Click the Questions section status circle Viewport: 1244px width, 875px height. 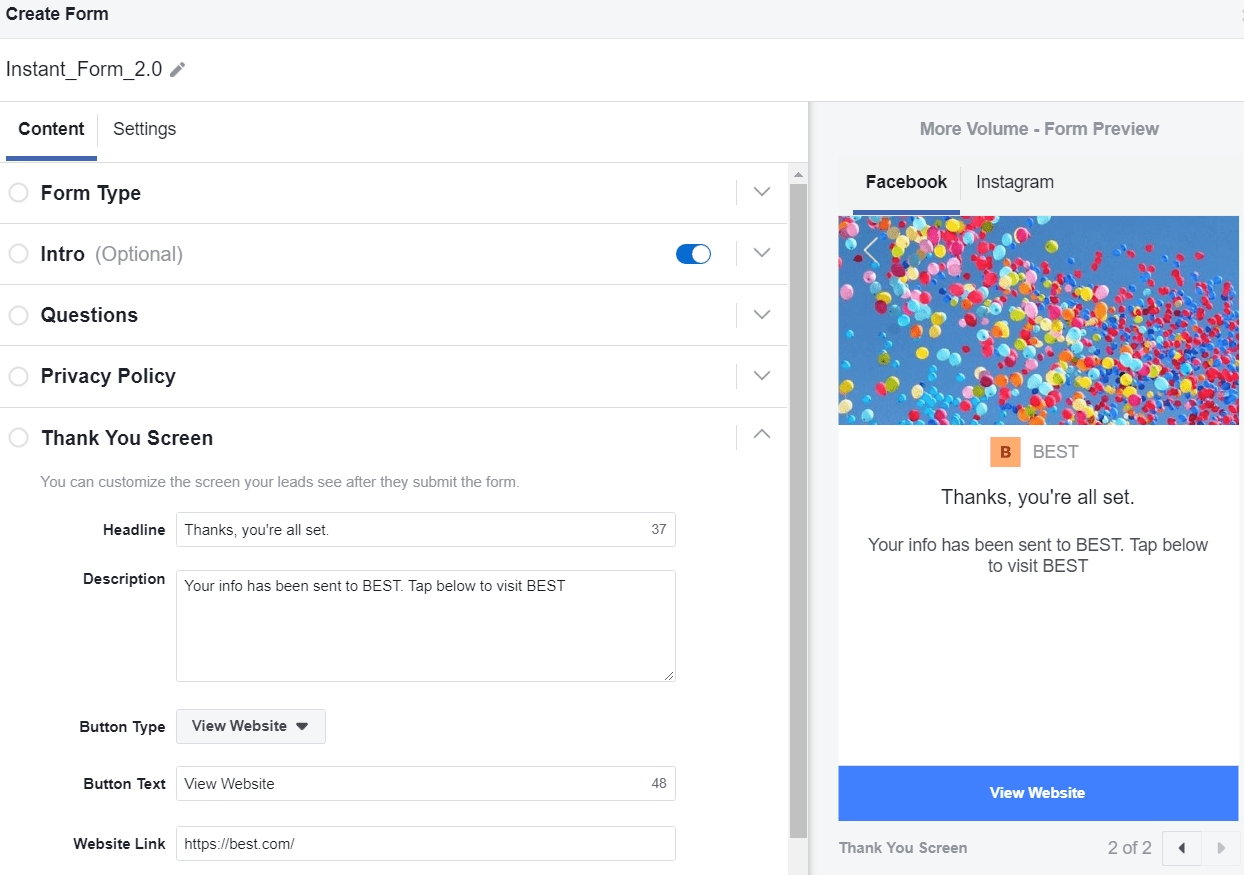tap(18, 315)
